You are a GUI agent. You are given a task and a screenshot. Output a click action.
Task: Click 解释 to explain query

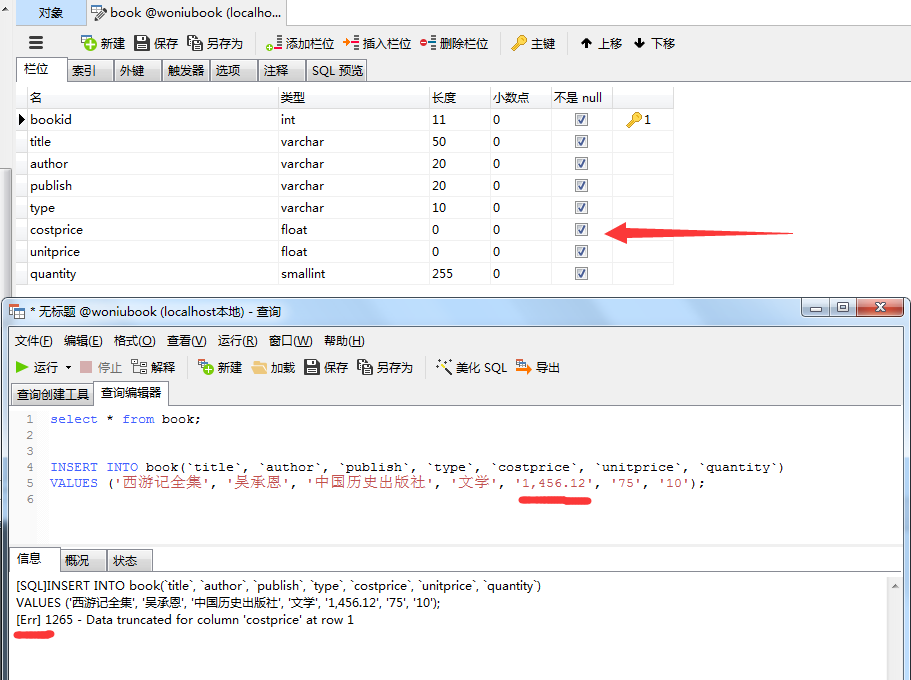click(x=153, y=367)
